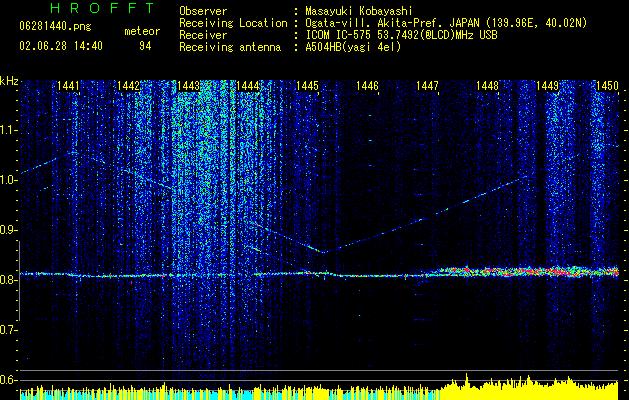
Task: Click the Observer label
Action: pos(203,11)
